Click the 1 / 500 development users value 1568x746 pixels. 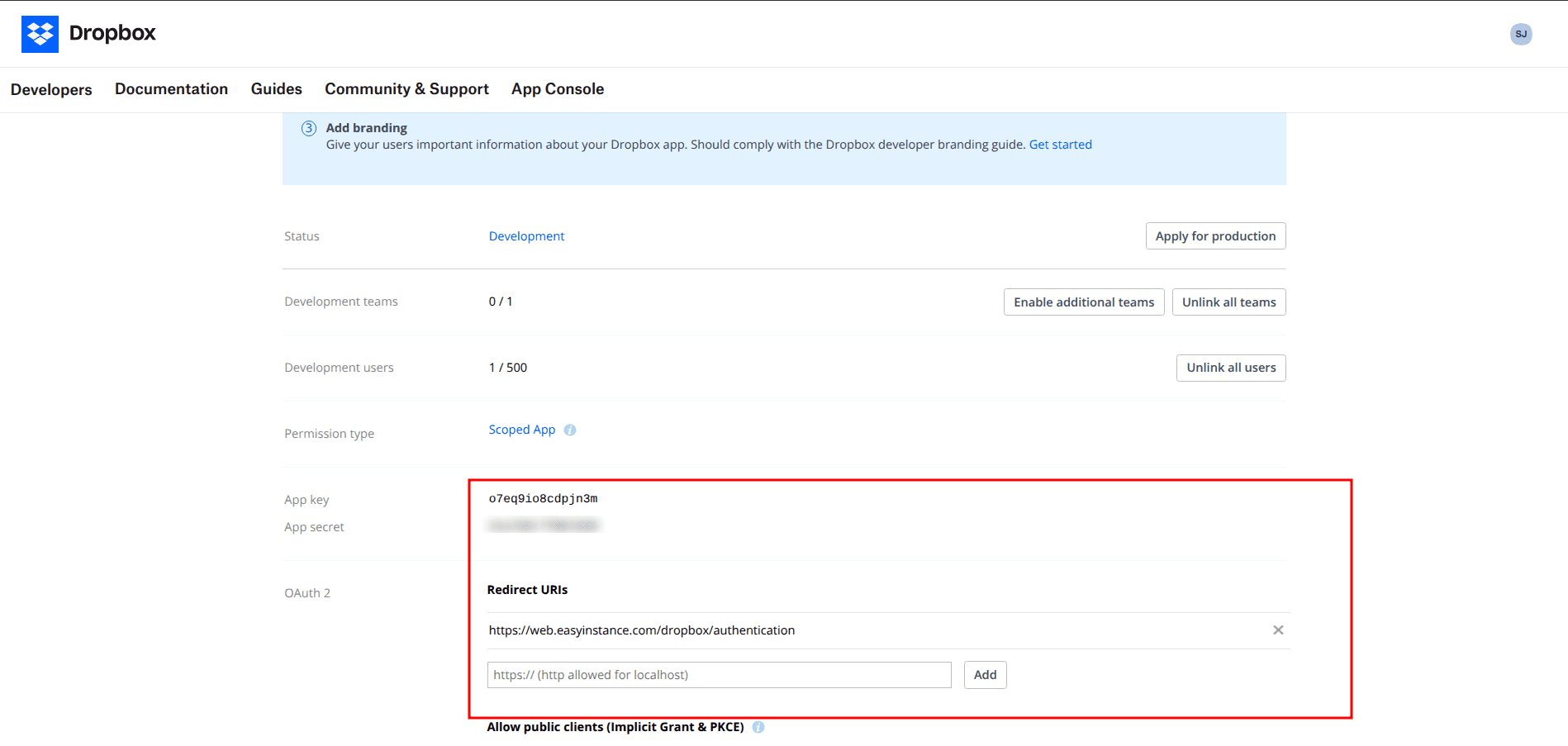point(508,368)
